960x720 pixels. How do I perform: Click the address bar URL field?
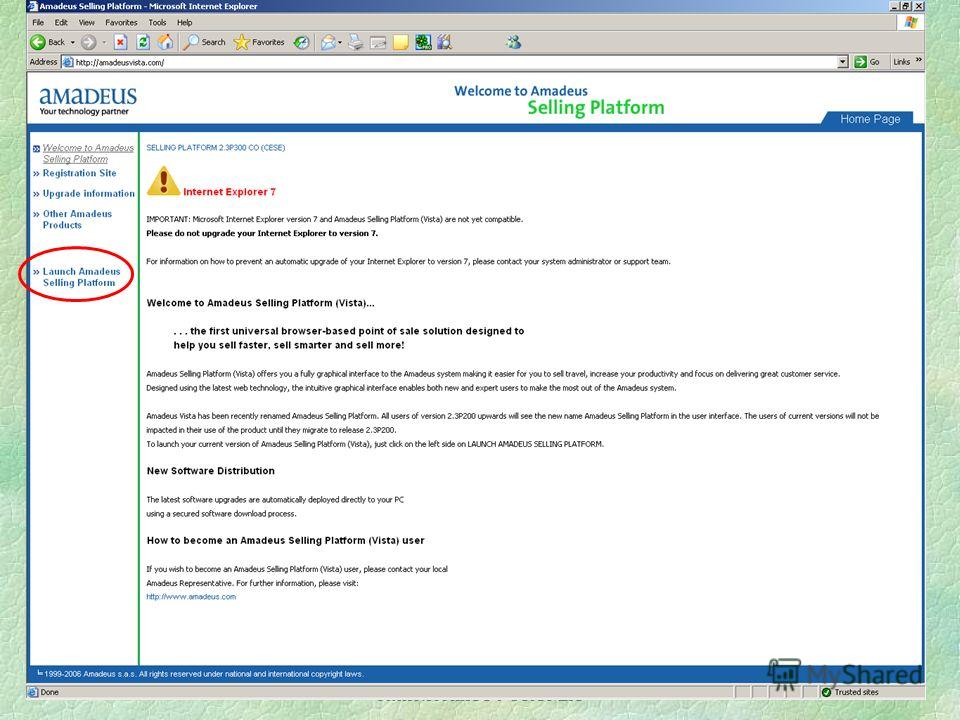(455, 62)
